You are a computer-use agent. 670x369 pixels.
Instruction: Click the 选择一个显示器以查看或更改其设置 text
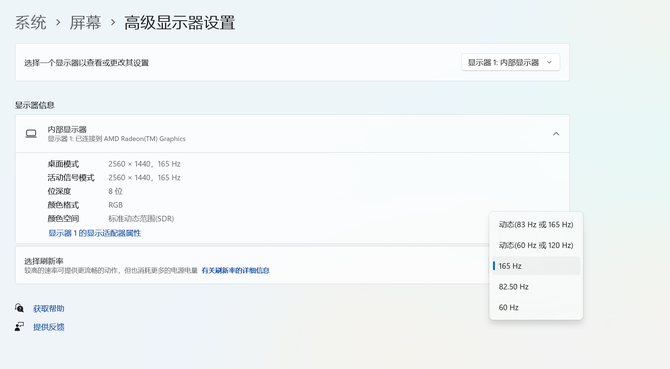[86, 63]
